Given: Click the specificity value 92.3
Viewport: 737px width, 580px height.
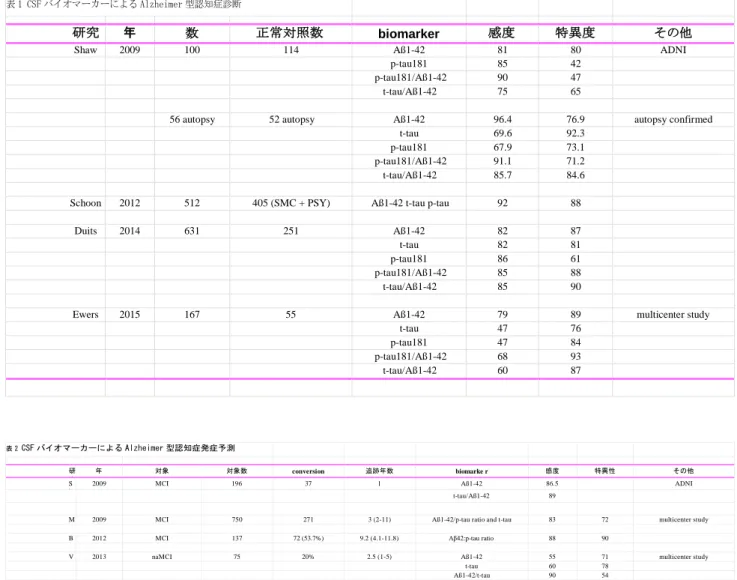Looking at the screenshot, I should click(x=575, y=133).
